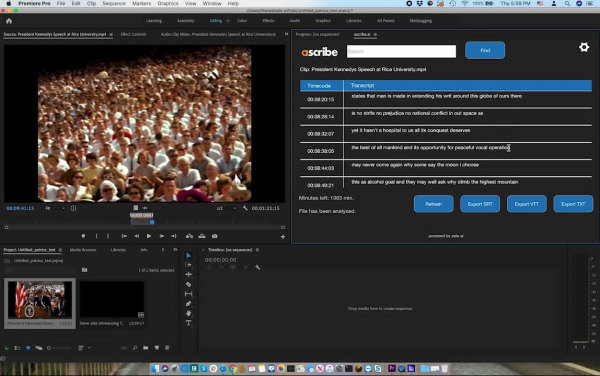Click timecode 00:08:32:07 row
The height and width of the screenshot is (376, 600).
(x=446, y=134)
